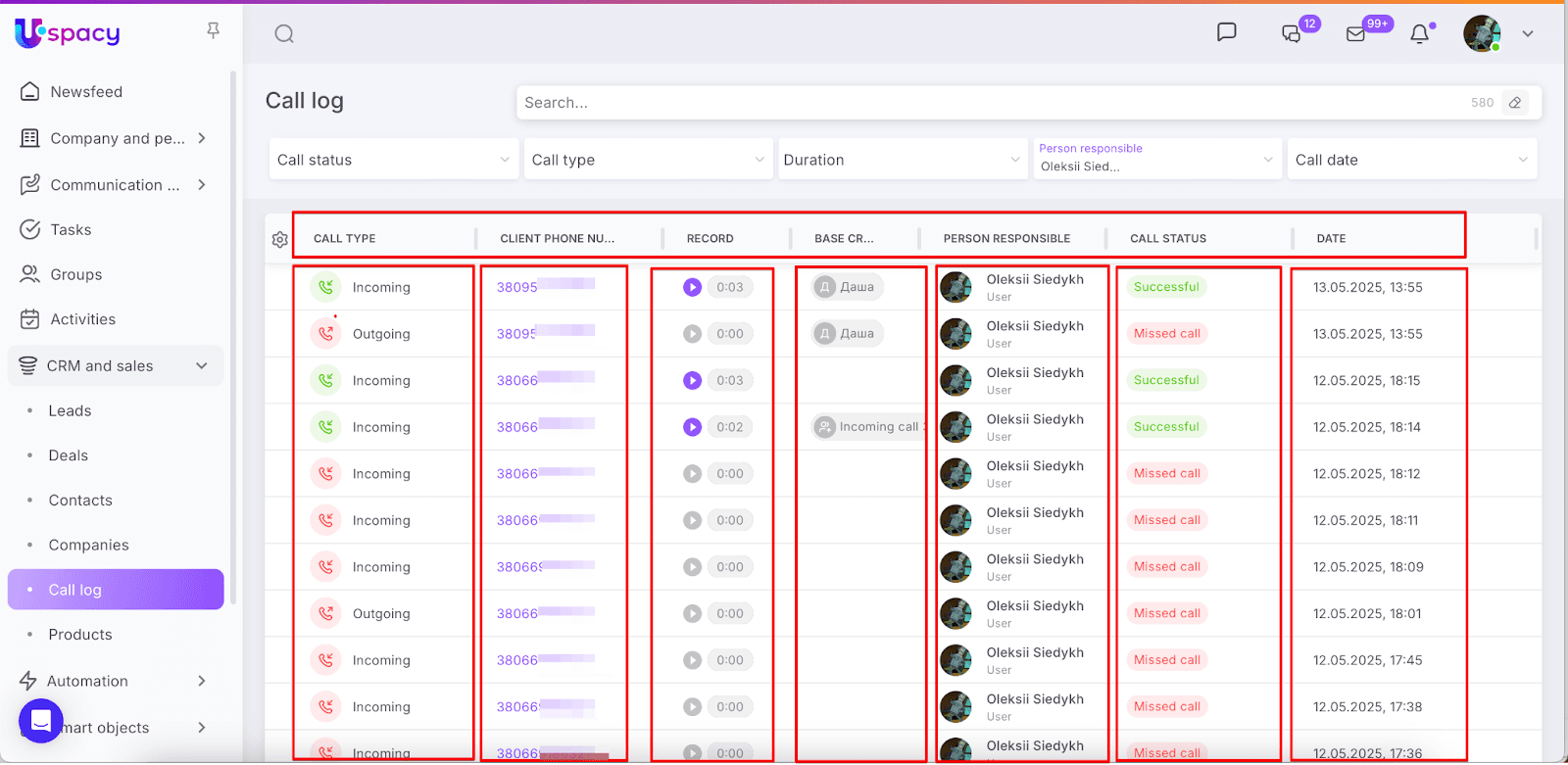Open the Call status filter dropdown
This screenshot has height=765, width=1568.
click(x=392, y=160)
